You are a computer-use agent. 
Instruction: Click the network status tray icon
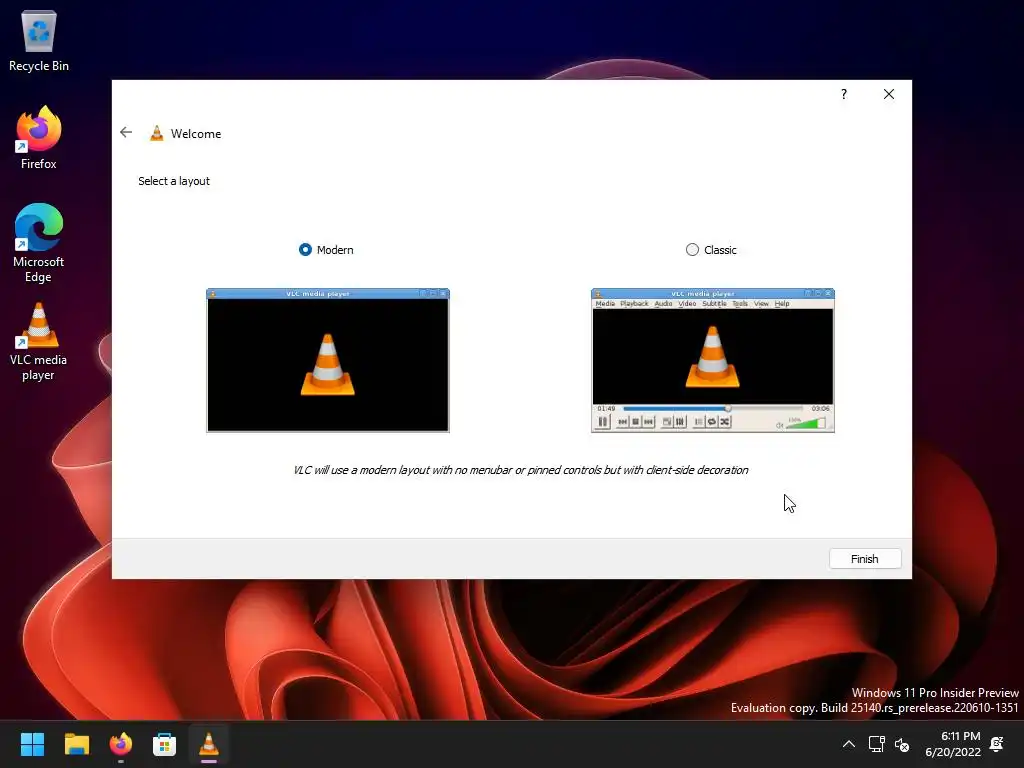click(x=876, y=744)
